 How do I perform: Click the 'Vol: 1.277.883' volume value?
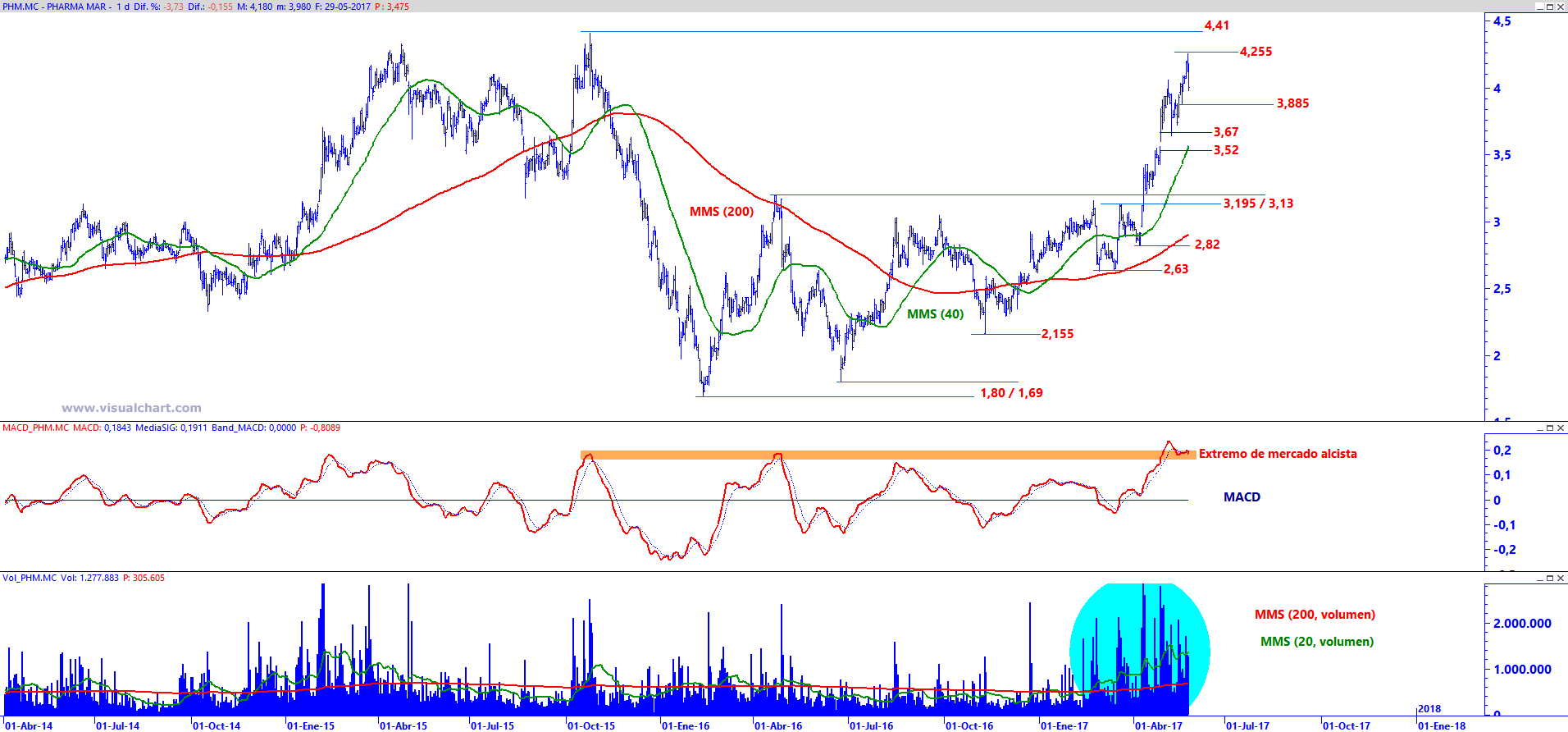tap(89, 578)
